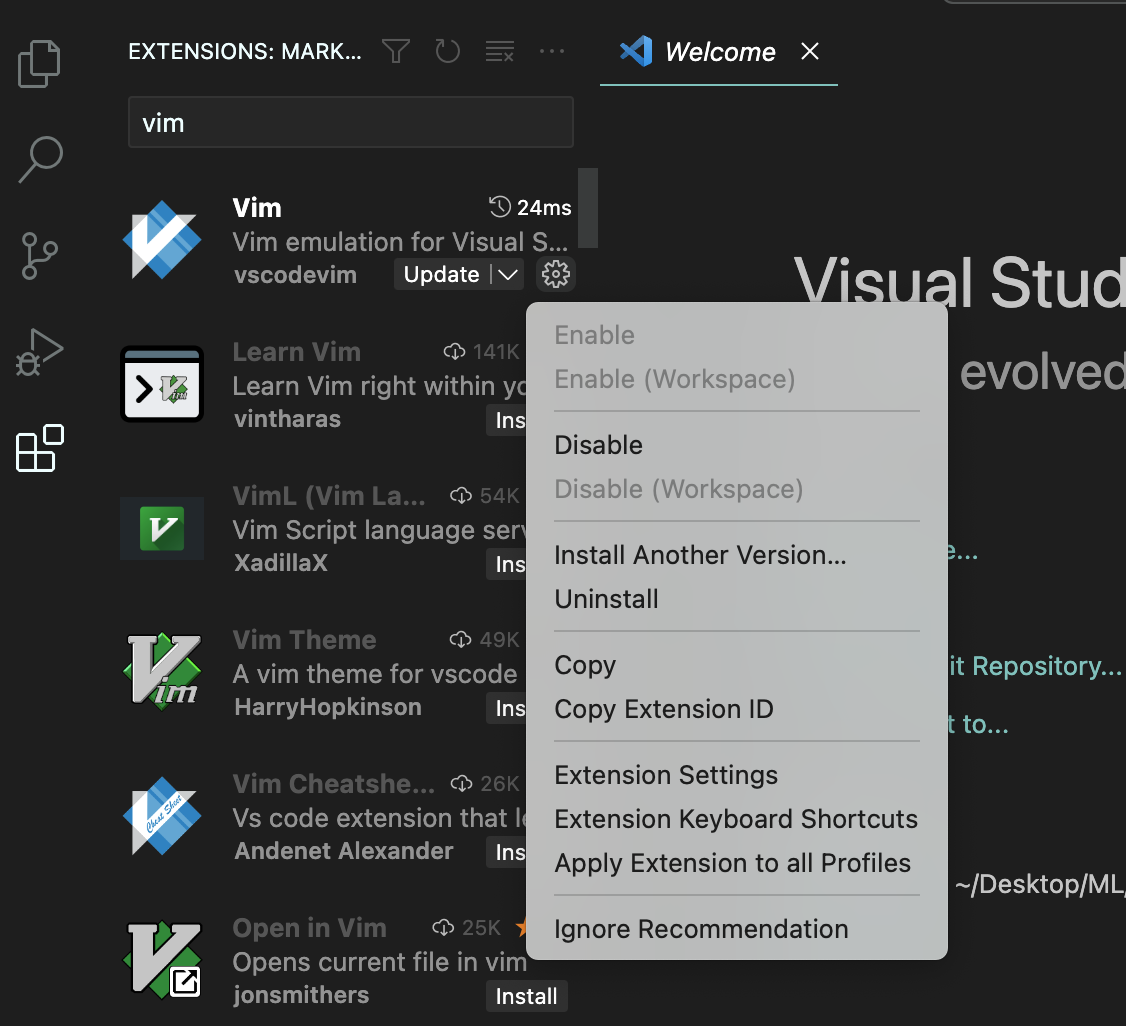The width and height of the screenshot is (1126, 1026).
Task: Click the Learn Vim extension icon
Action: [162, 384]
